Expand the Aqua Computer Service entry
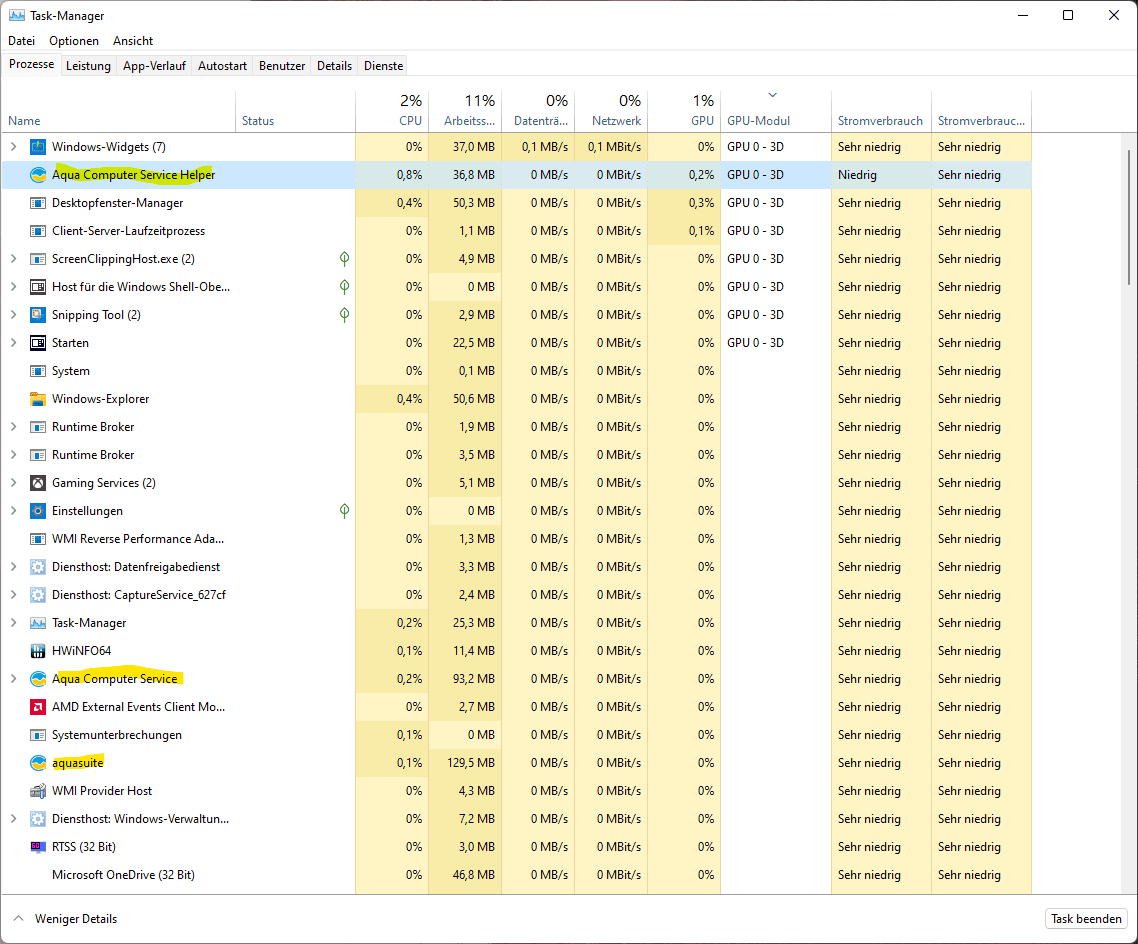 click(14, 679)
